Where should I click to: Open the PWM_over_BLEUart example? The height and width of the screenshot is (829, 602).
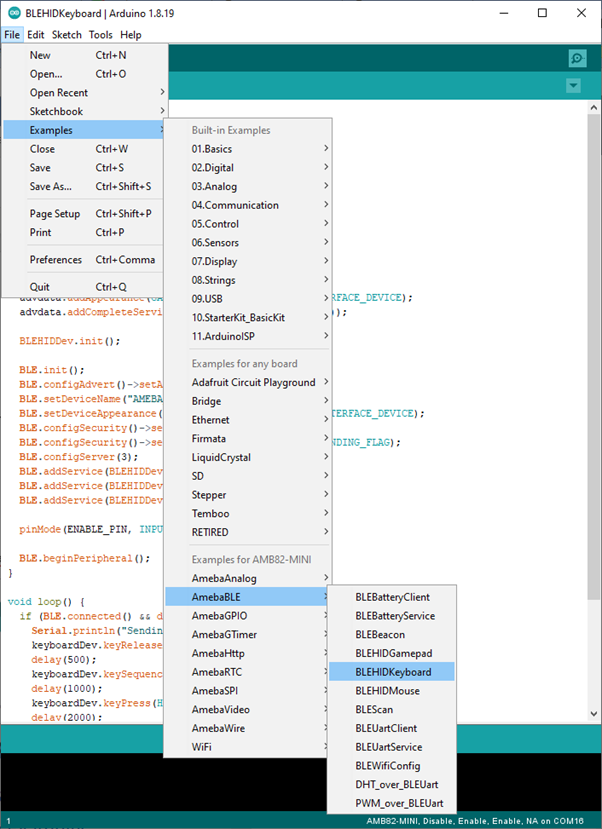pos(400,803)
